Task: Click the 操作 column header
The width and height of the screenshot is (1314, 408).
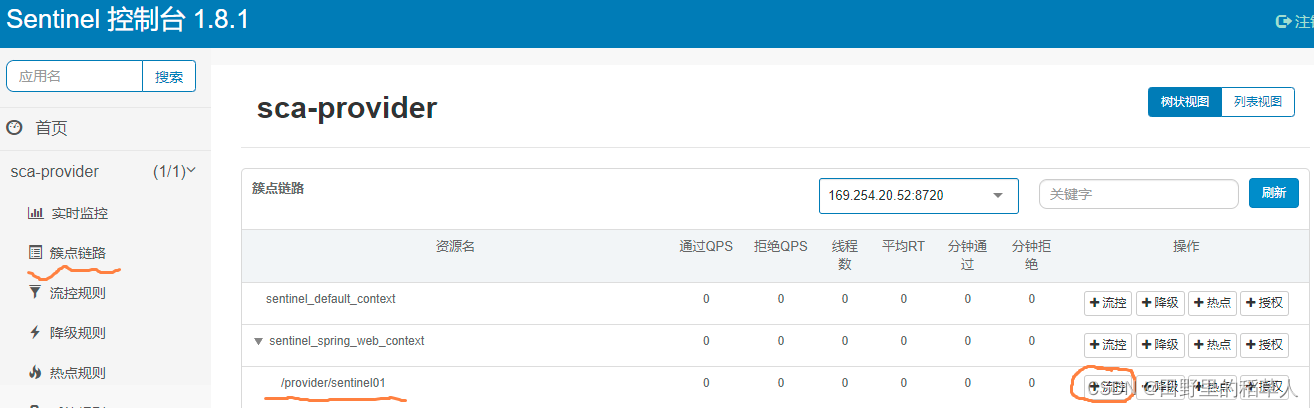Action: [1186, 246]
